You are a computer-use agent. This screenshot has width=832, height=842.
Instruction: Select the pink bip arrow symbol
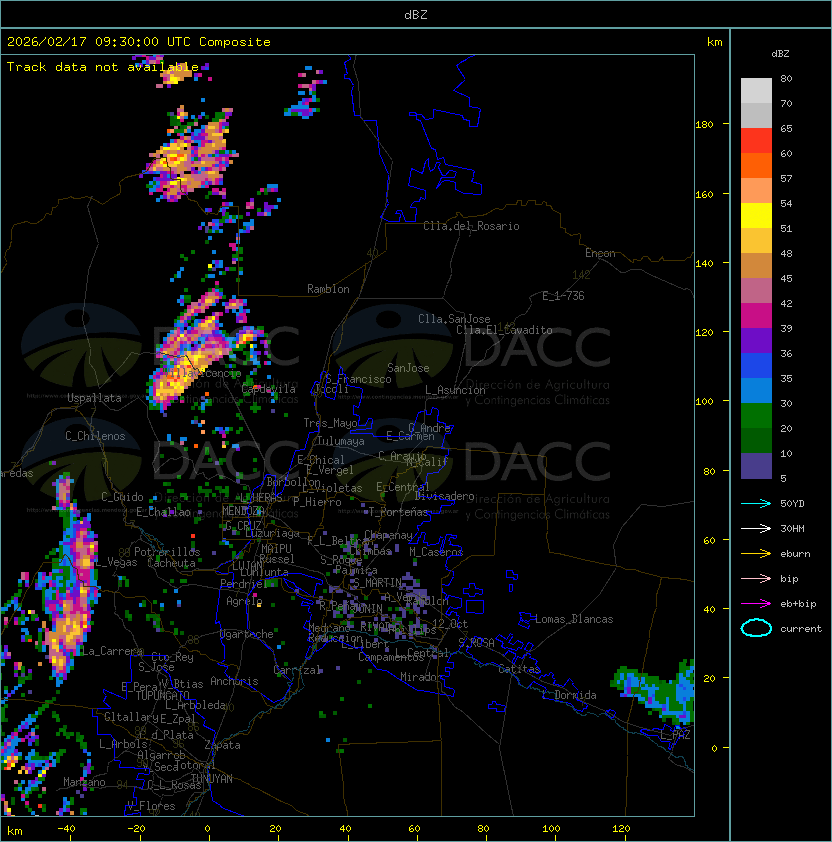(756, 578)
